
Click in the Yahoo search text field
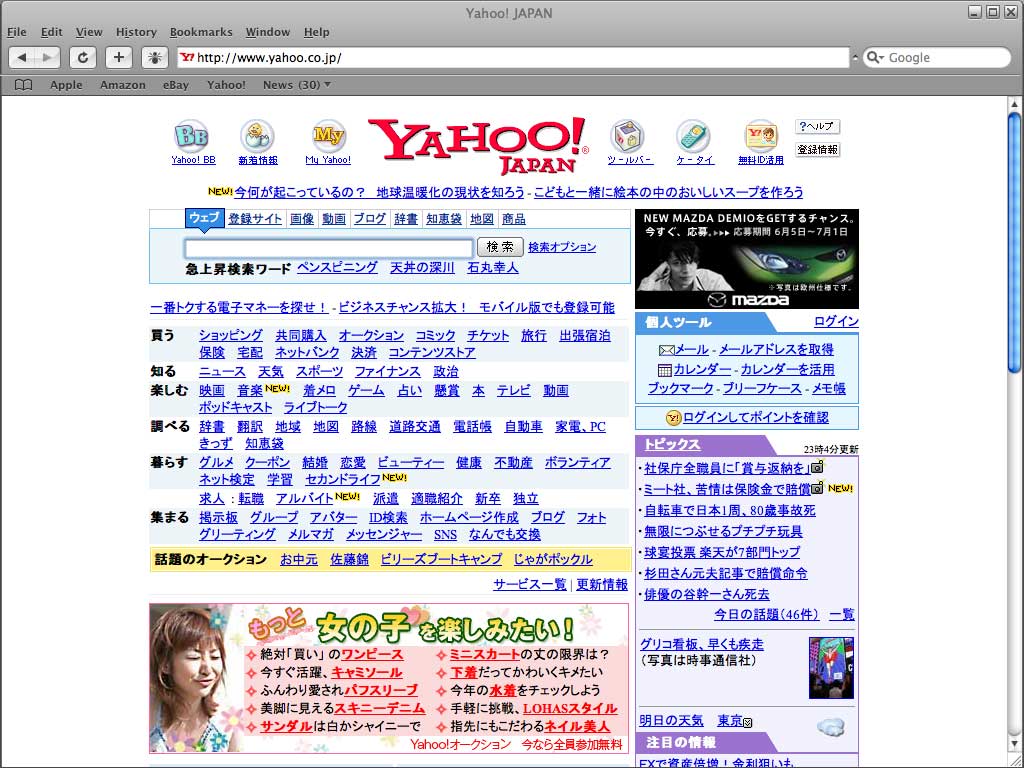tap(329, 248)
